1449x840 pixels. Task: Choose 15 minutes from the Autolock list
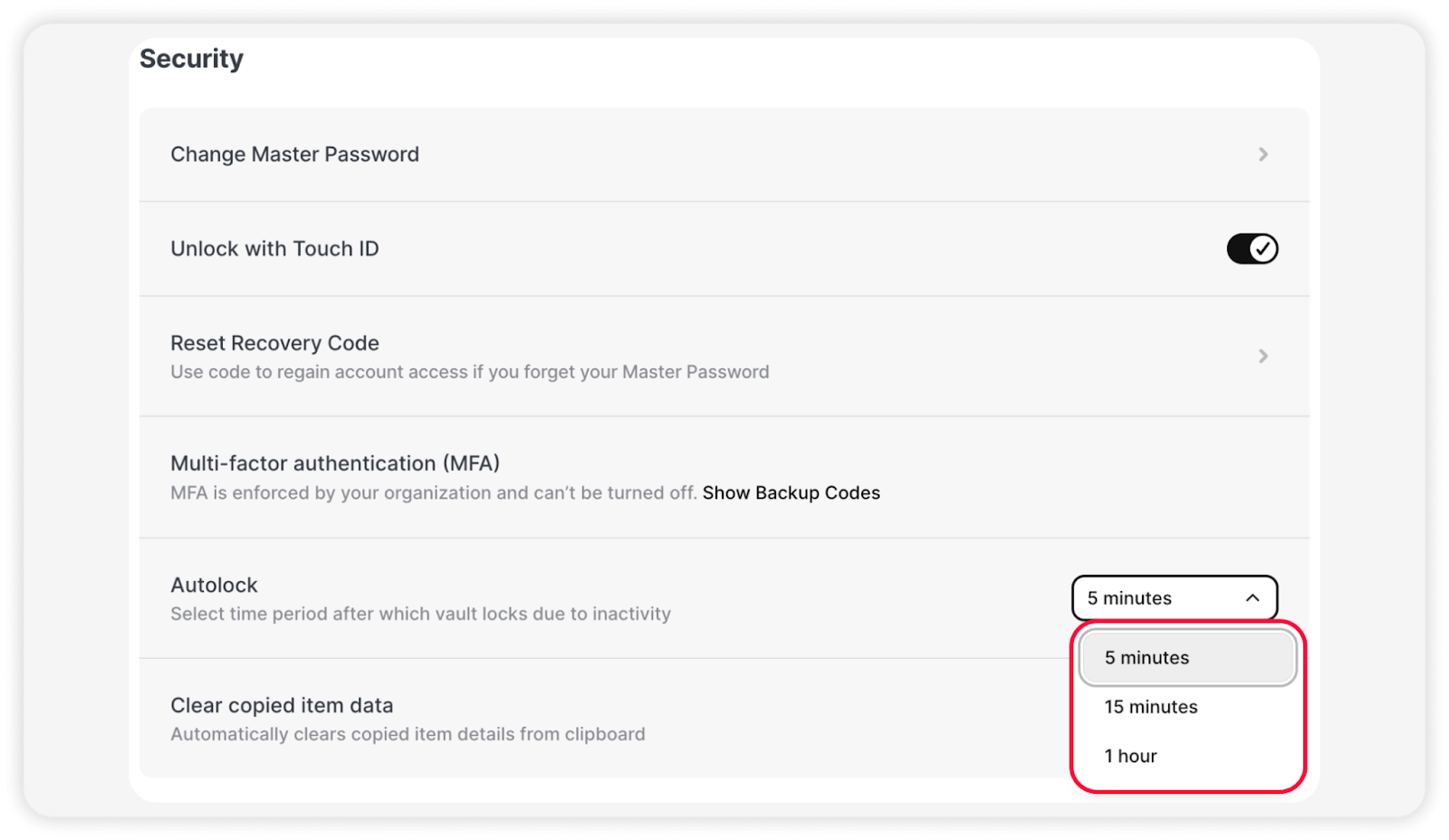pyautogui.click(x=1150, y=707)
